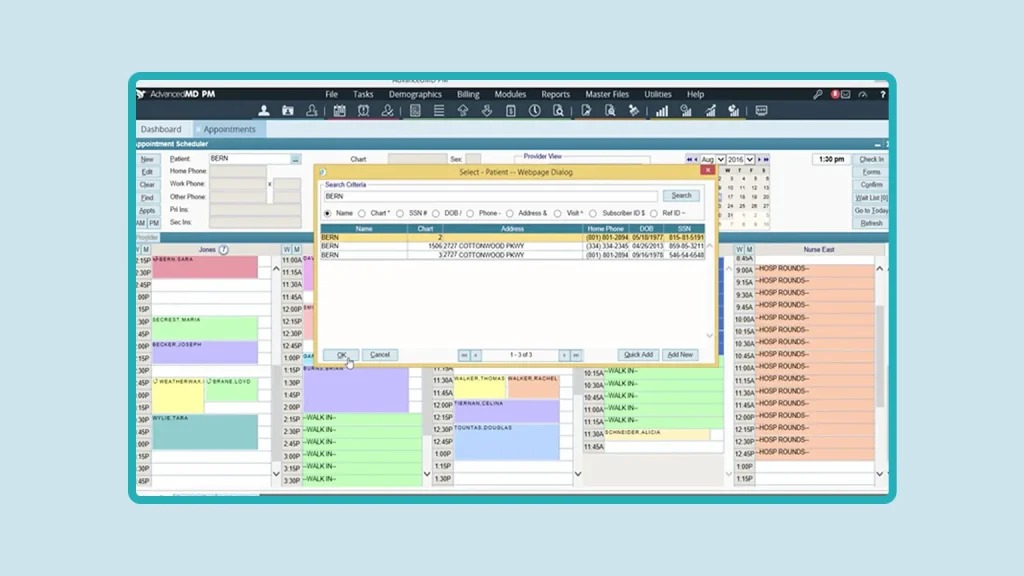
Task: Choose the Phone search radio button
Action: pos(470,213)
